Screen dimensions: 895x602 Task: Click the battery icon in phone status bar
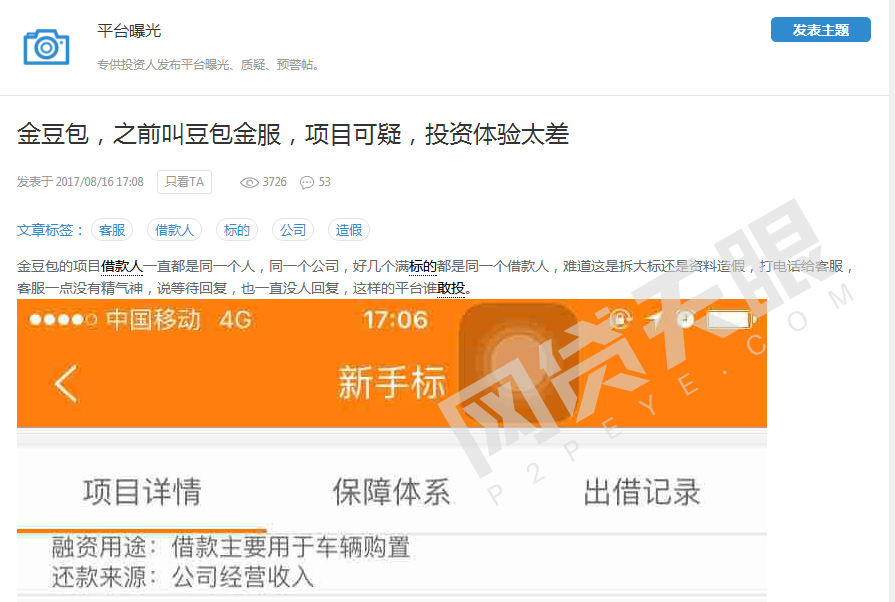click(731, 320)
